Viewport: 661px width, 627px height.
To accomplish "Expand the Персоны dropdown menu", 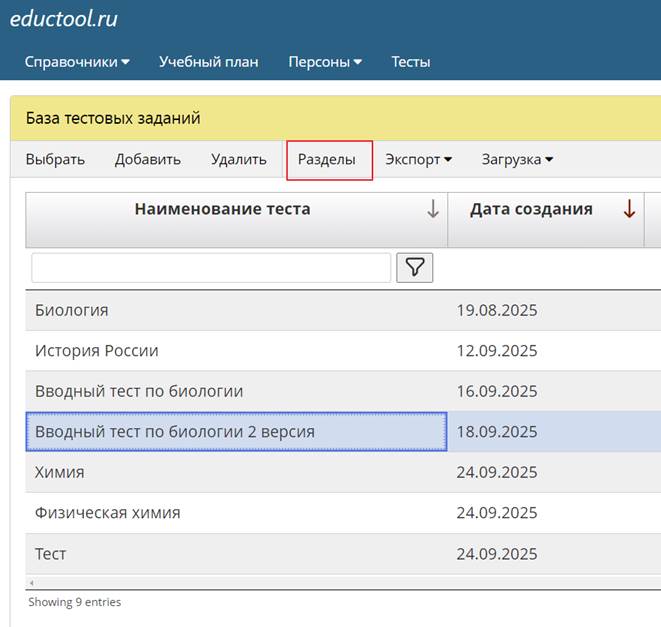I will tap(325, 62).
